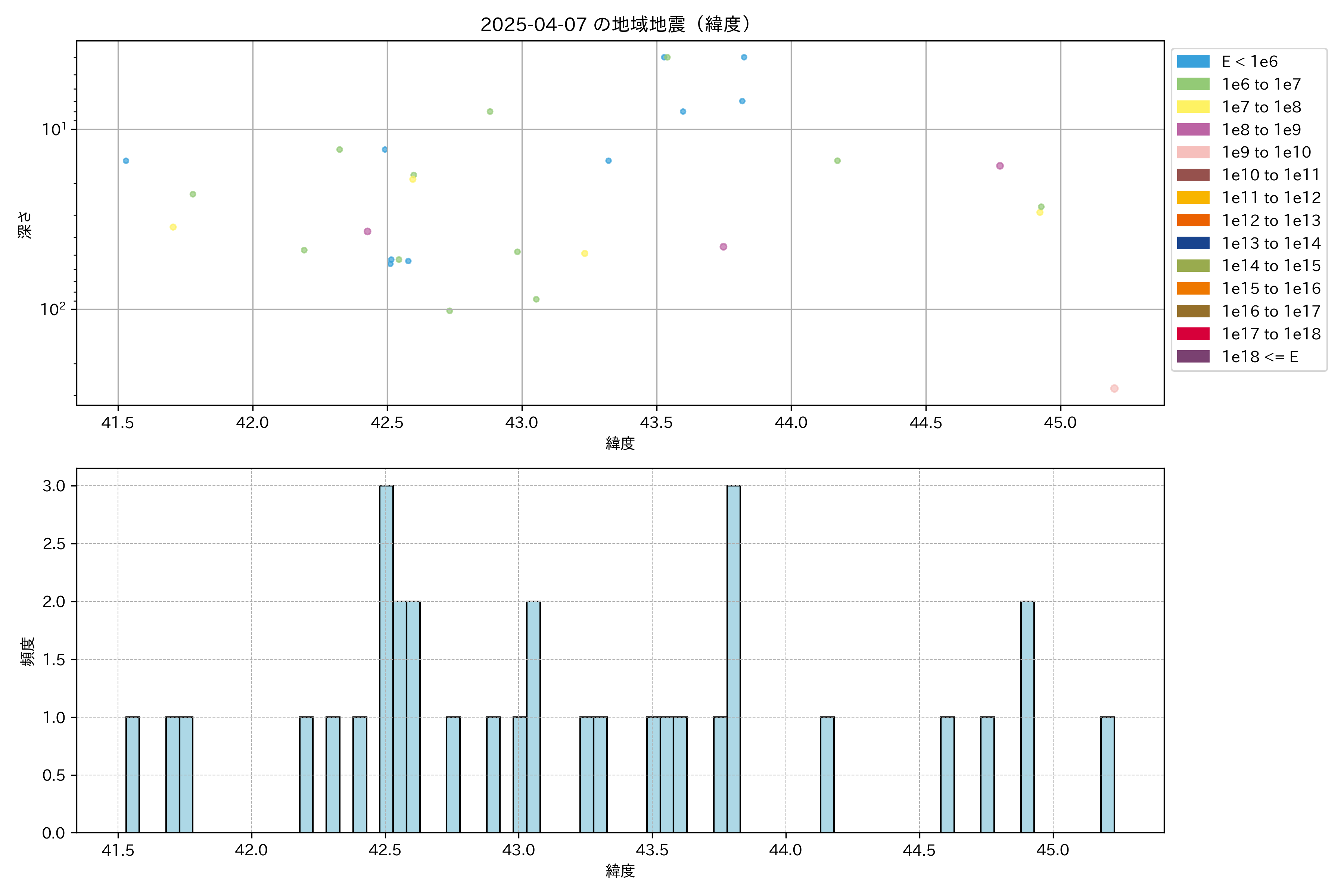Click the yellow 1e7 to 1e8 legend swatch
Viewport: 1344px width, 896px height.
tap(1193, 107)
